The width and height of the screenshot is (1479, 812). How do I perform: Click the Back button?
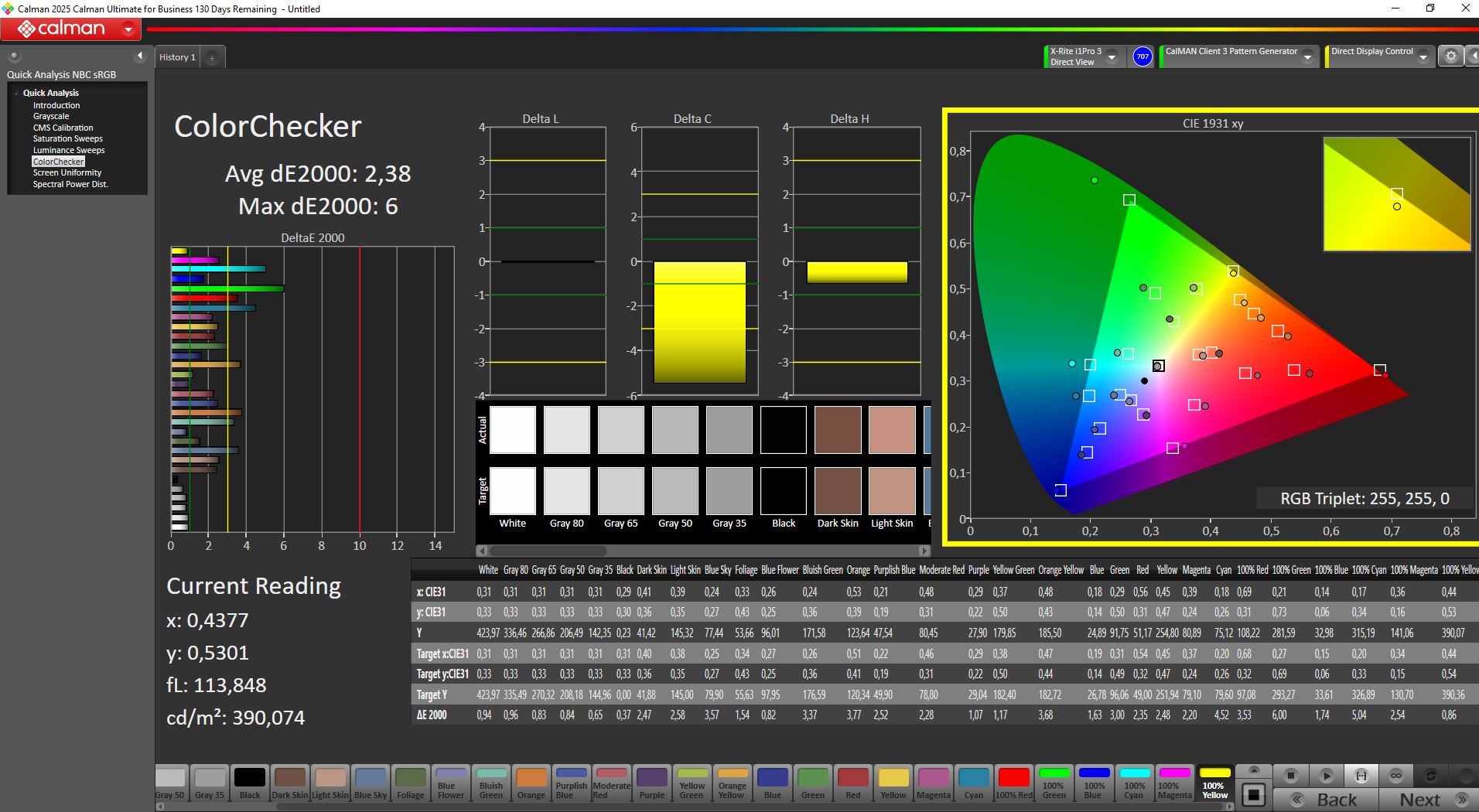coord(1325,800)
